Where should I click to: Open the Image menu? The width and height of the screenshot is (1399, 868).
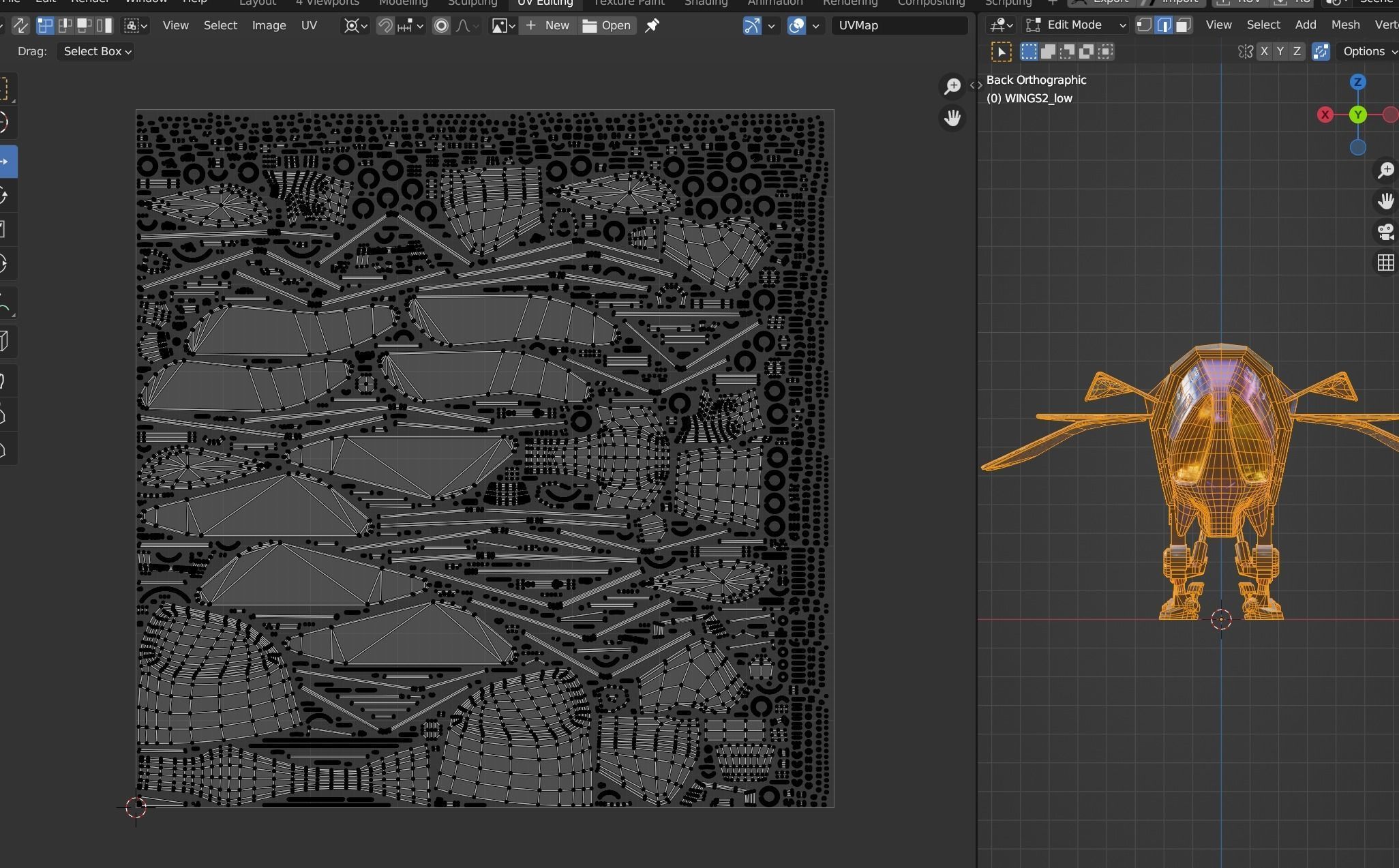click(269, 25)
